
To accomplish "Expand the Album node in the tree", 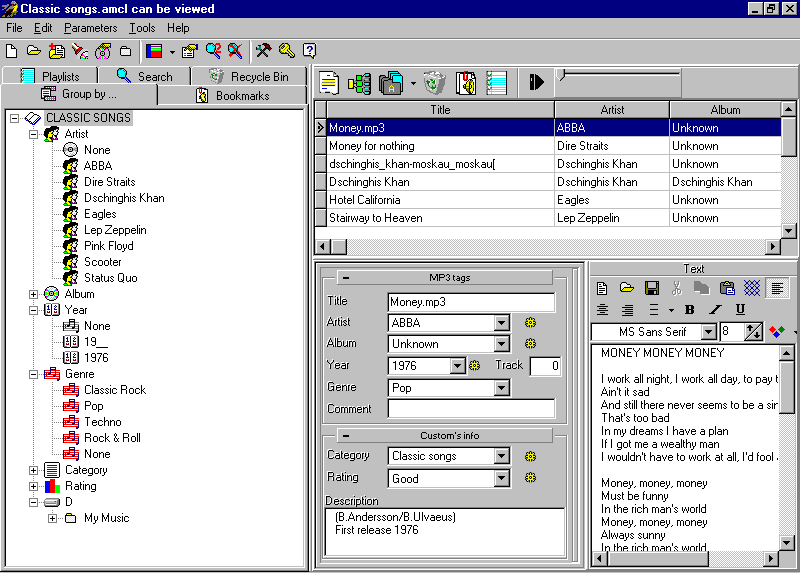I will click(34, 294).
